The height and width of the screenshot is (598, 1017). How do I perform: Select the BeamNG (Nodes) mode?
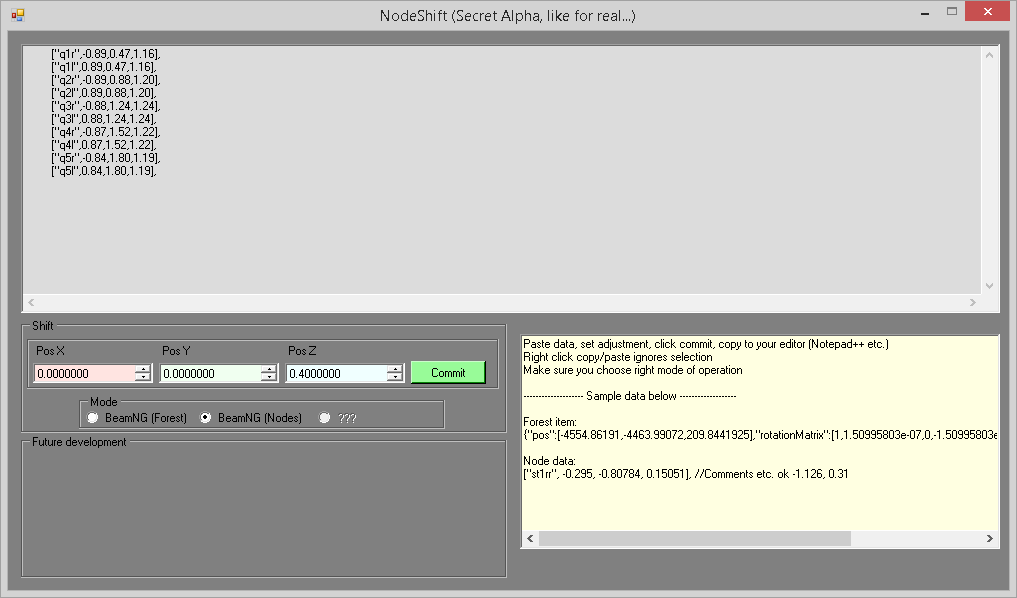(x=251, y=418)
